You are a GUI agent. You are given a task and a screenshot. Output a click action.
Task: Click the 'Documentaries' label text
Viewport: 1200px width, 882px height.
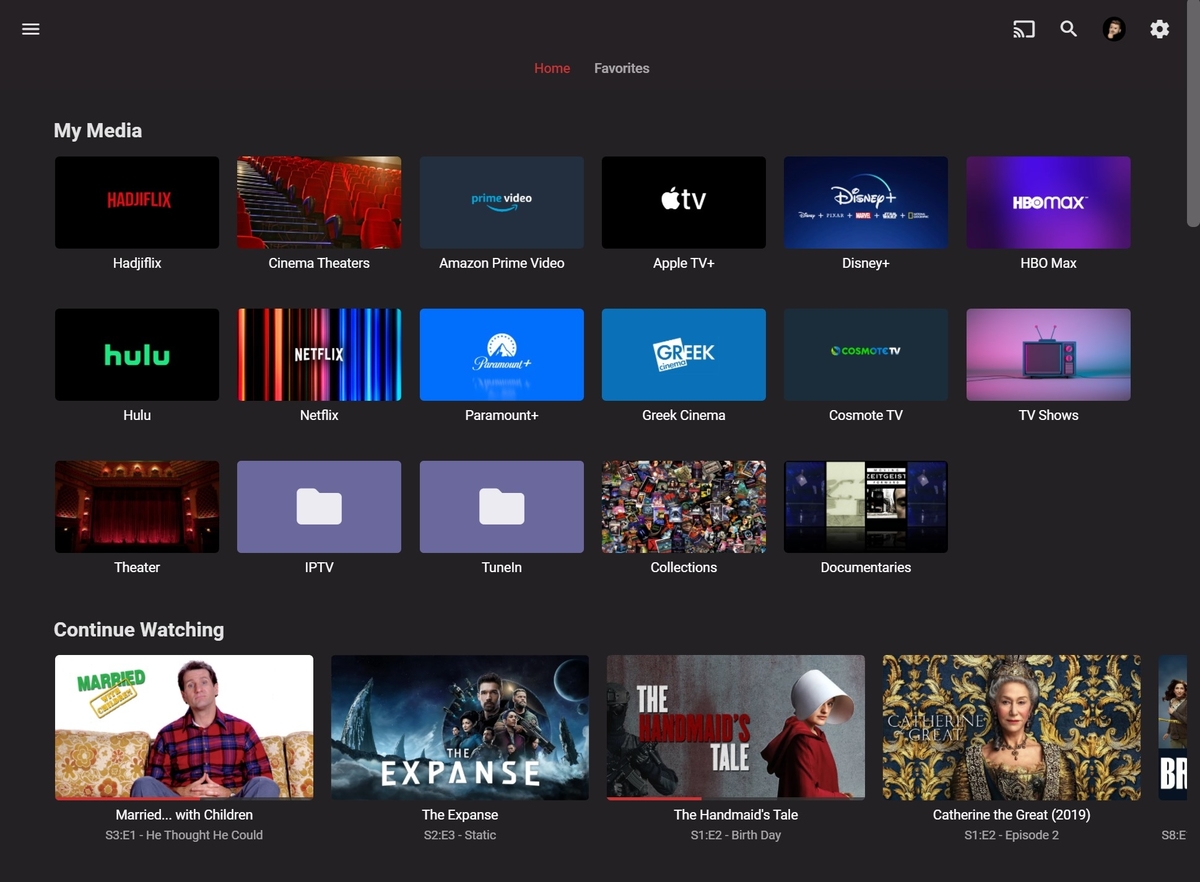pyautogui.click(x=866, y=567)
